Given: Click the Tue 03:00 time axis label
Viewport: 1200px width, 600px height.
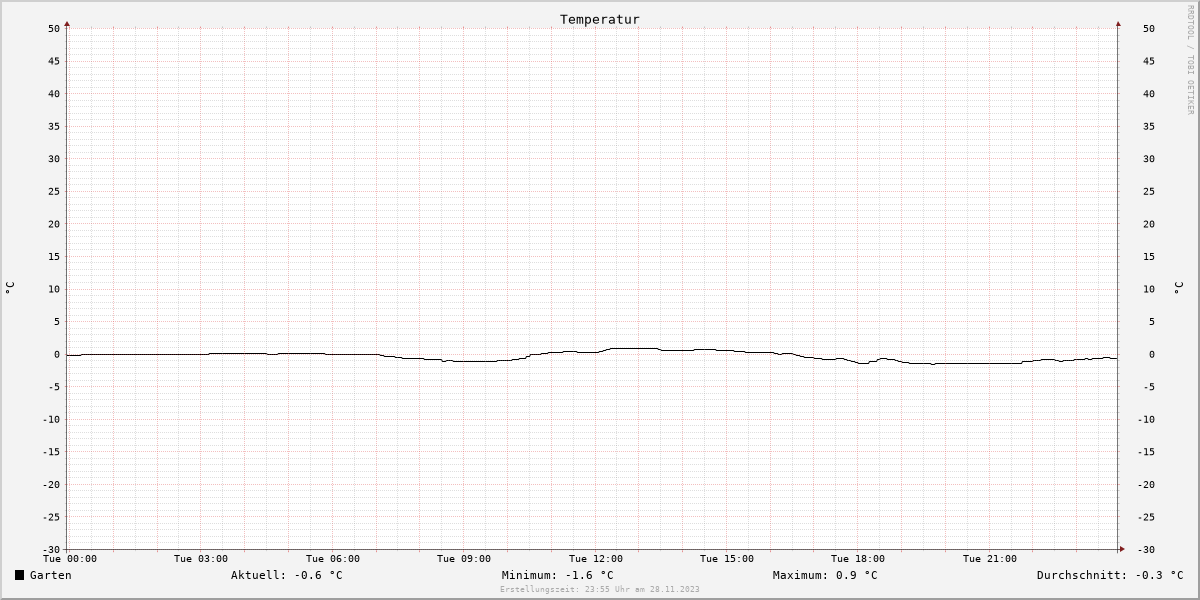Looking at the screenshot, I should click(201, 559).
